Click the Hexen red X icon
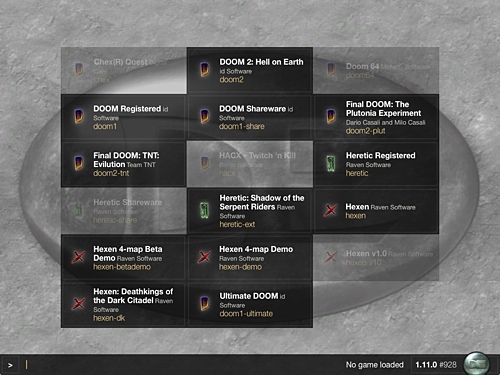 click(331, 210)
